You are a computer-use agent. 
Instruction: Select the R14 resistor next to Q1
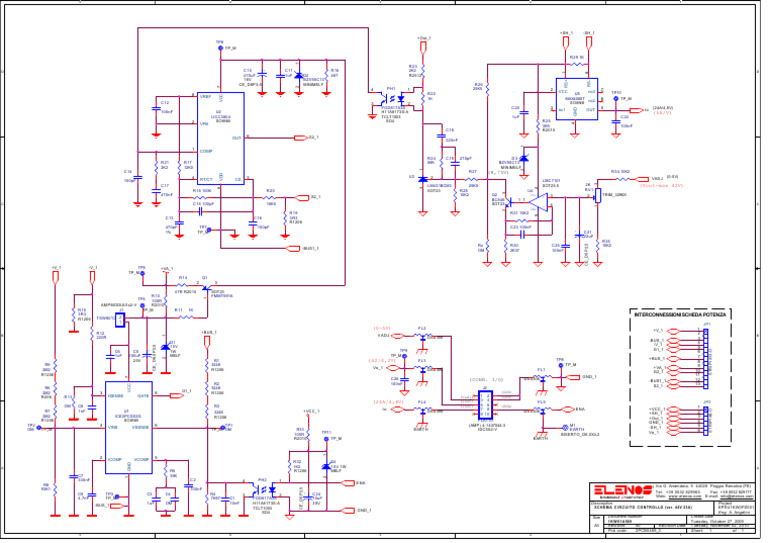pos(182,285)
